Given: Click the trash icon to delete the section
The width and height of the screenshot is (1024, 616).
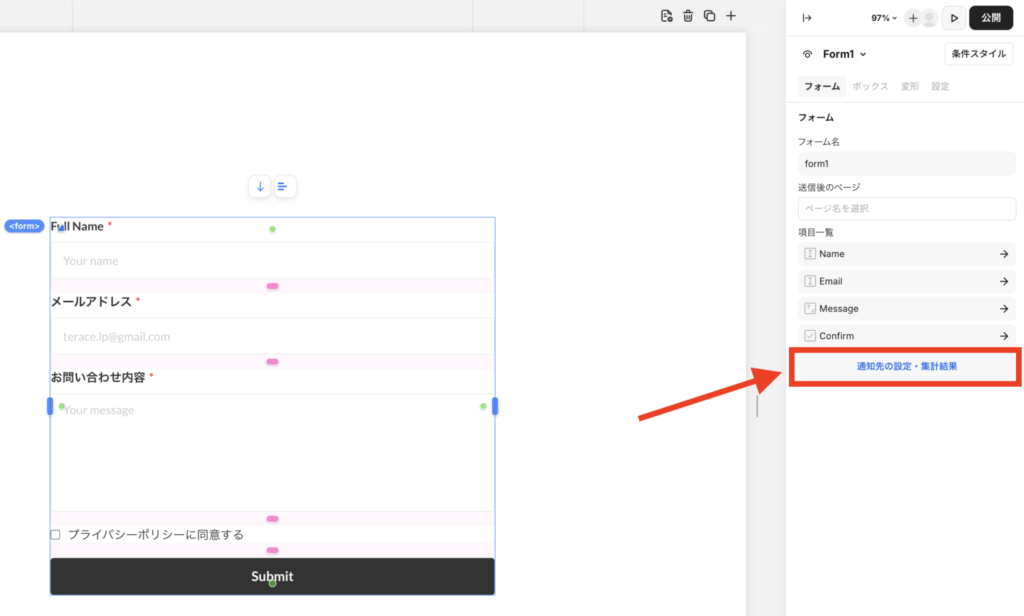Looking at the screenshot, I should tap(688, 16).
